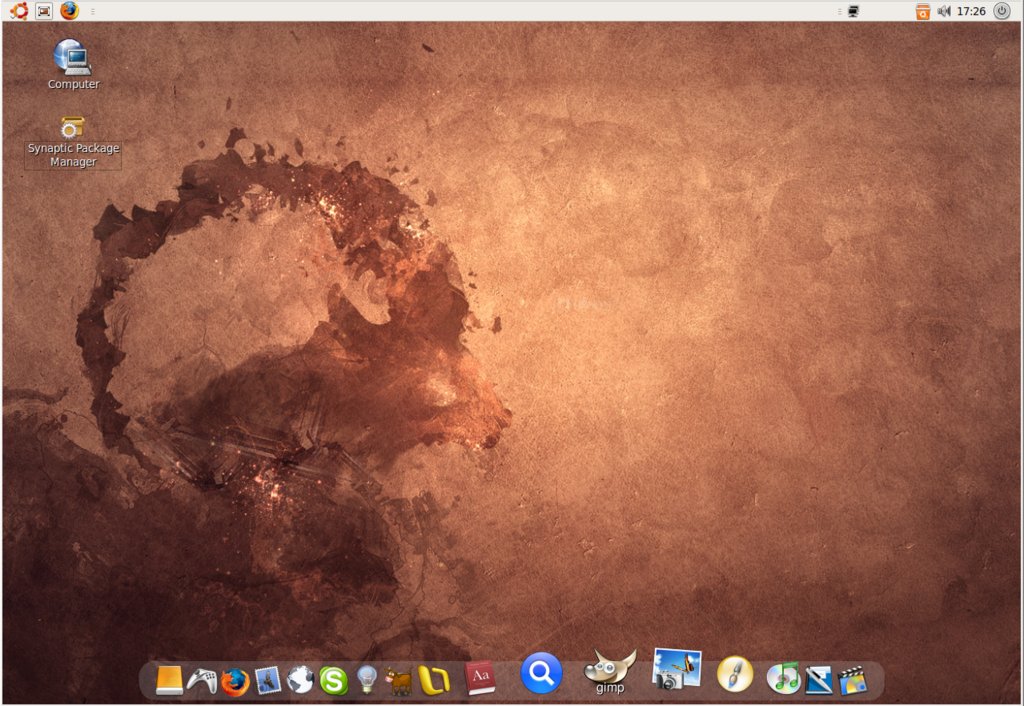
Task: Open the Computer desktop icon
Action: [73, 57]
